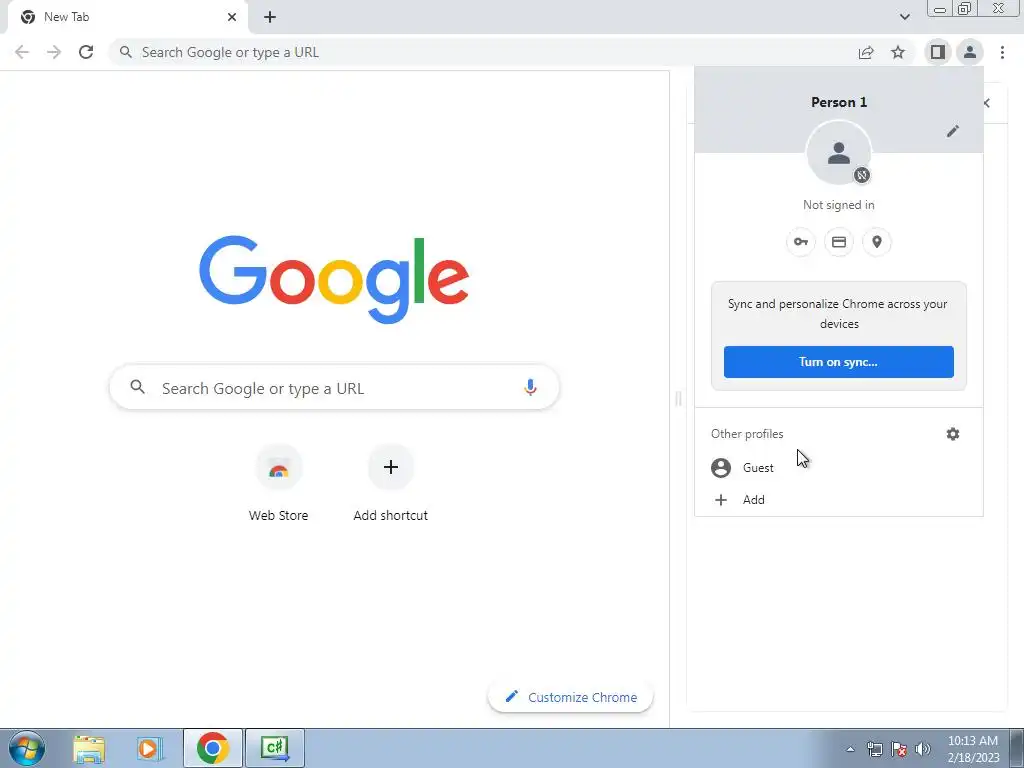Bookmark this tab with the star icon

point(899,52)
